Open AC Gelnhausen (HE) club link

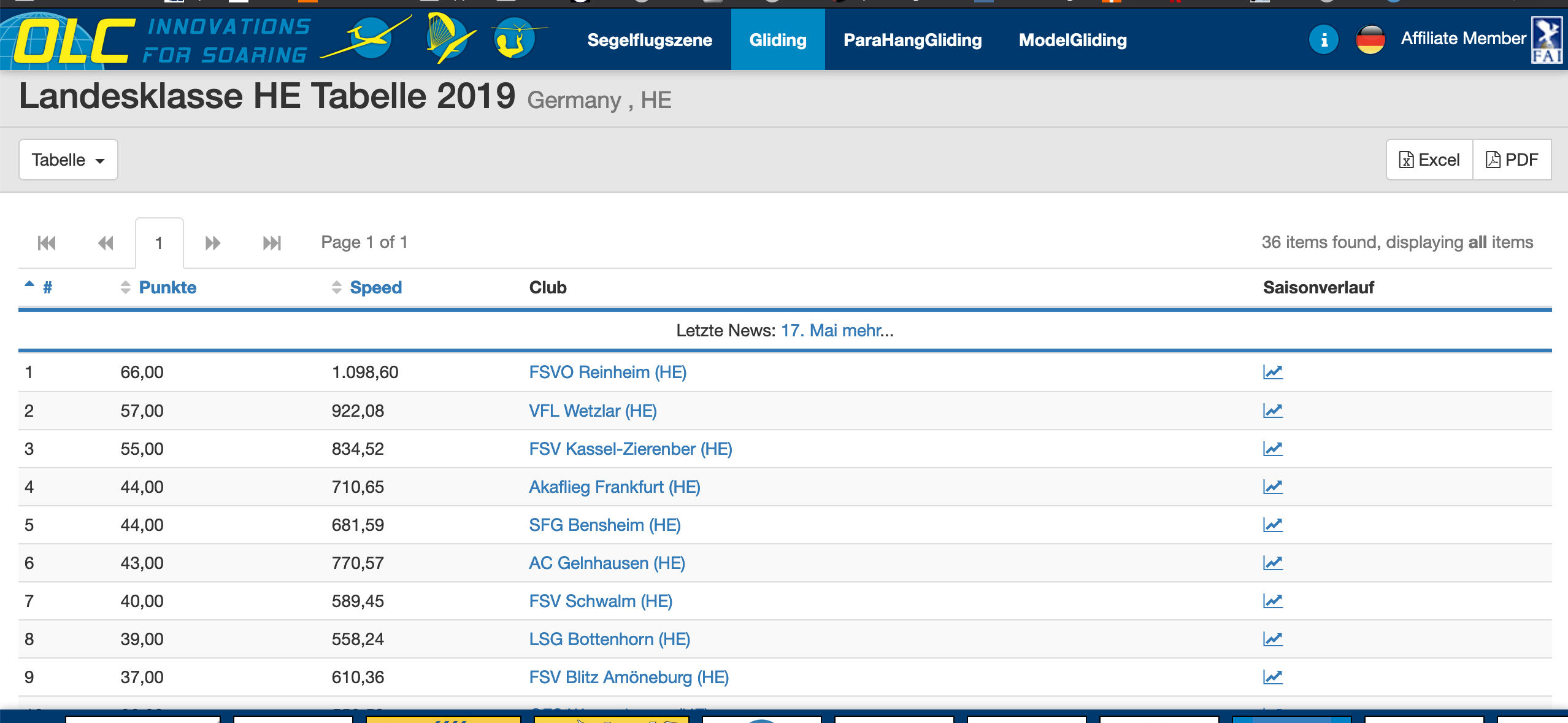point(607,563)
